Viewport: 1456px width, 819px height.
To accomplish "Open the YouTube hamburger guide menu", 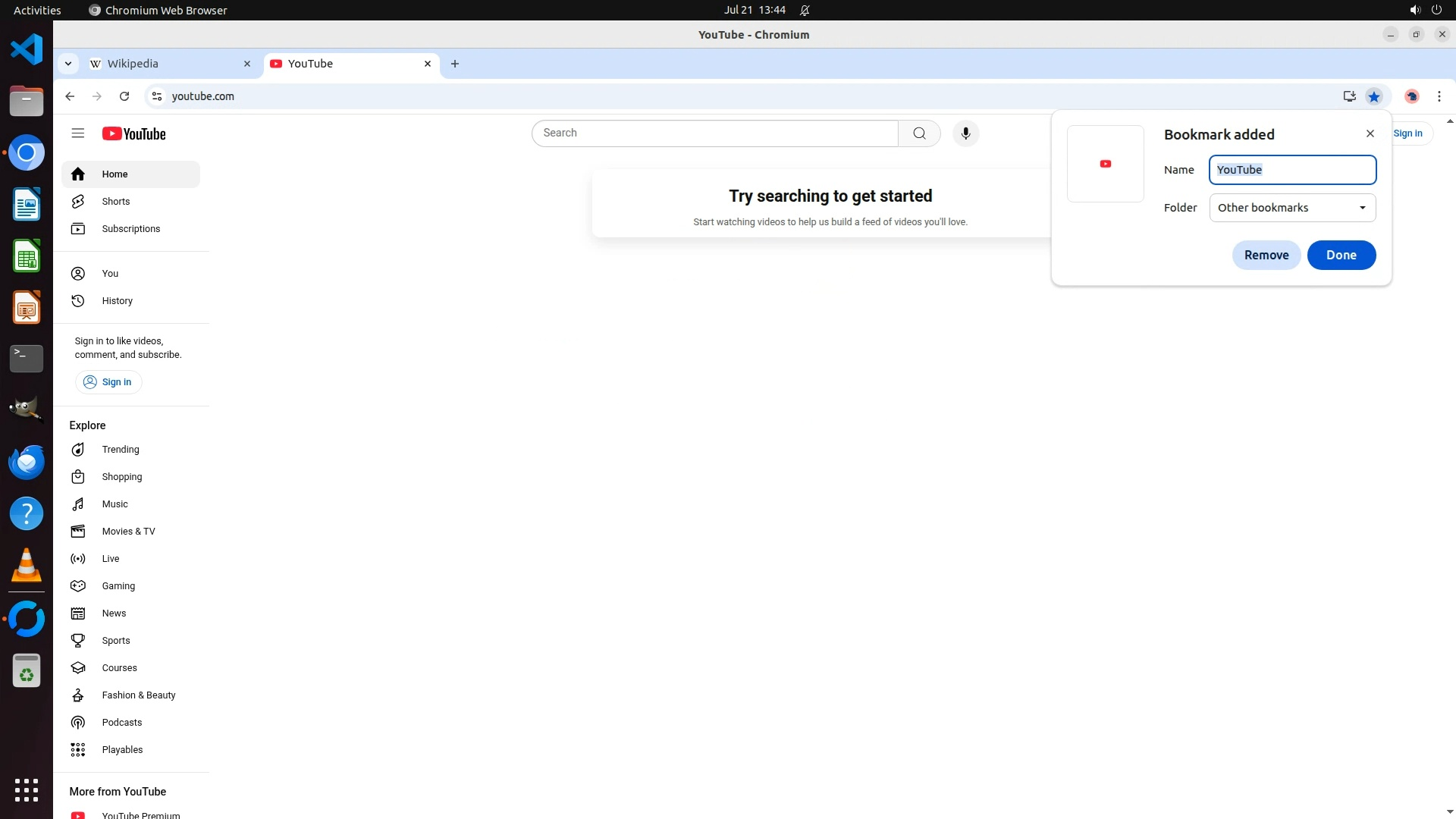I will 77,133.
